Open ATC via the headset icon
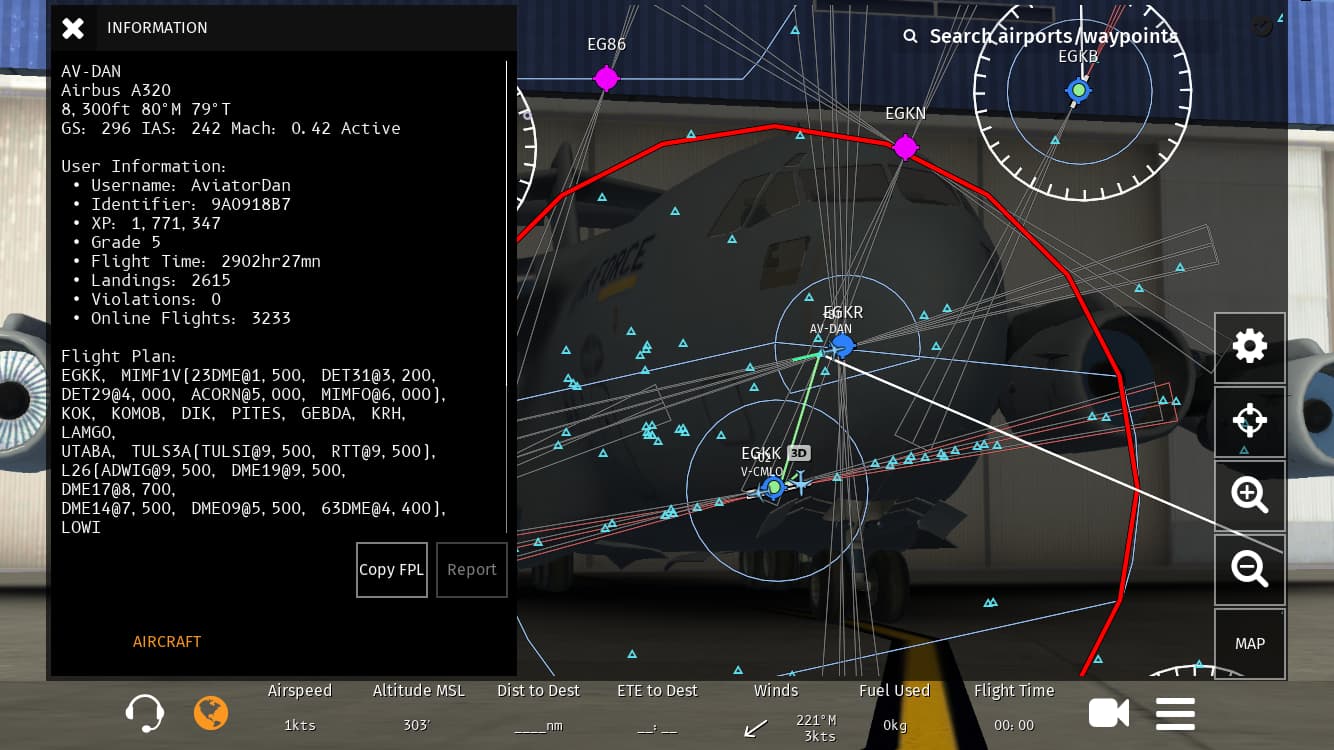1334x750 pixels. coord(145,714)
